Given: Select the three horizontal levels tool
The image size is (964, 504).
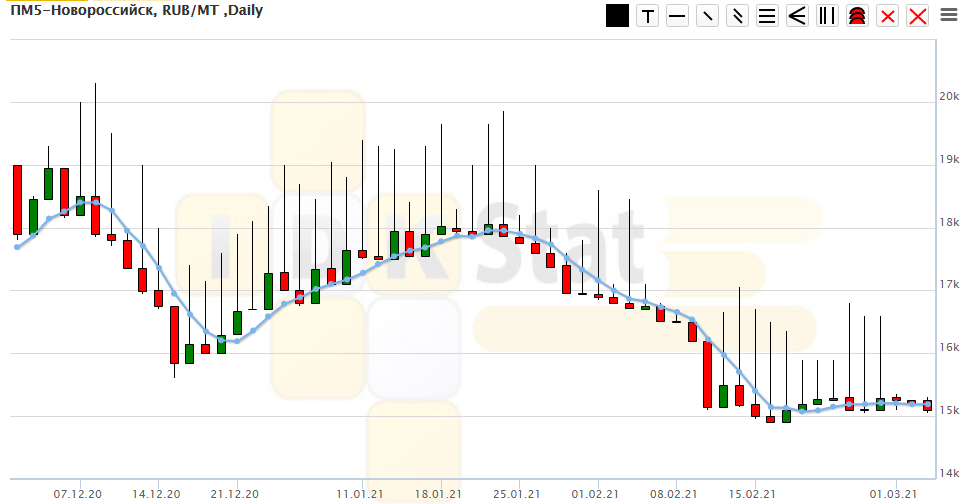Looking at the screenshot, I should coord(767,16).
